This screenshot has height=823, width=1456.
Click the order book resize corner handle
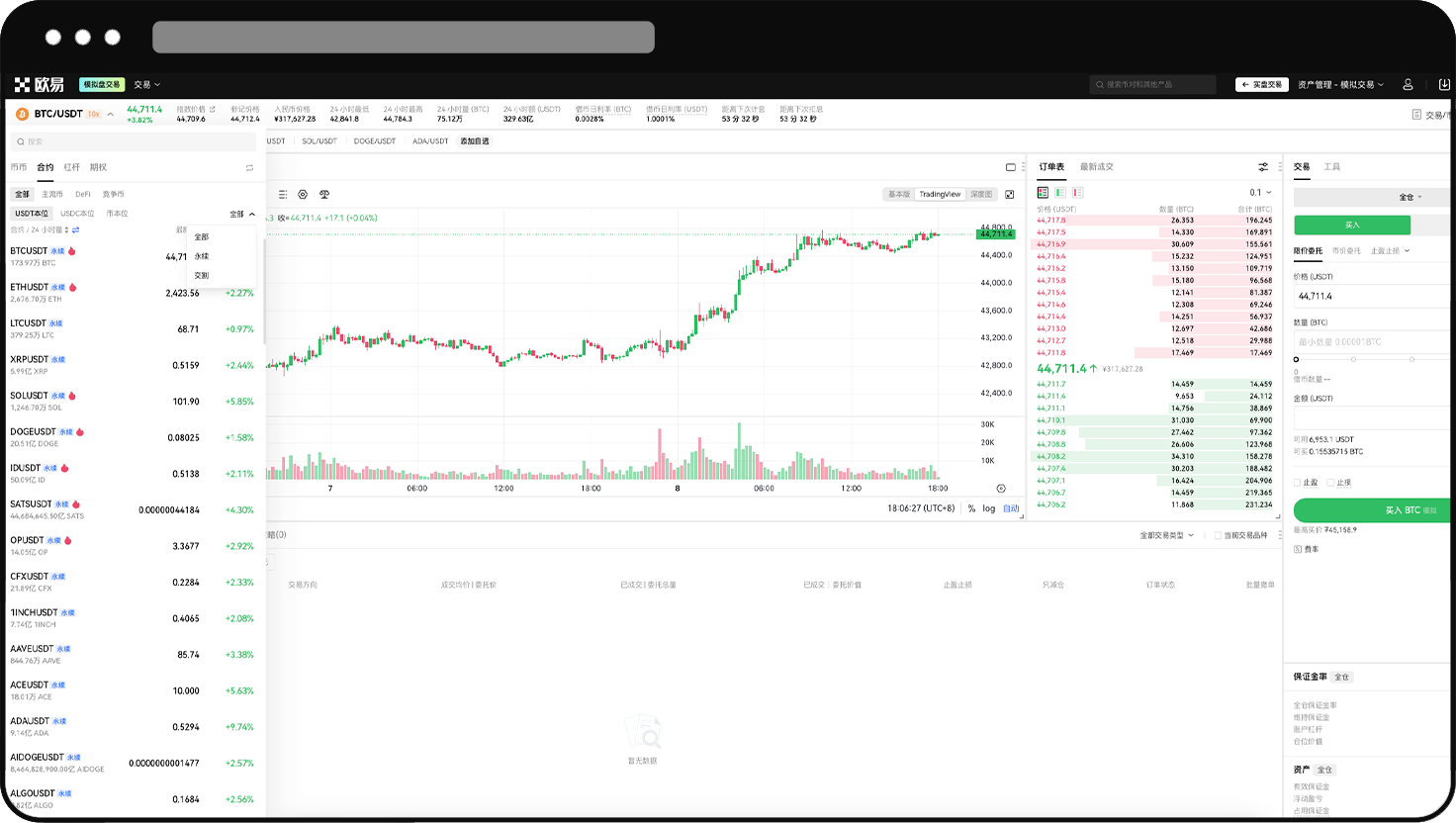click(x=1277, y=516)
